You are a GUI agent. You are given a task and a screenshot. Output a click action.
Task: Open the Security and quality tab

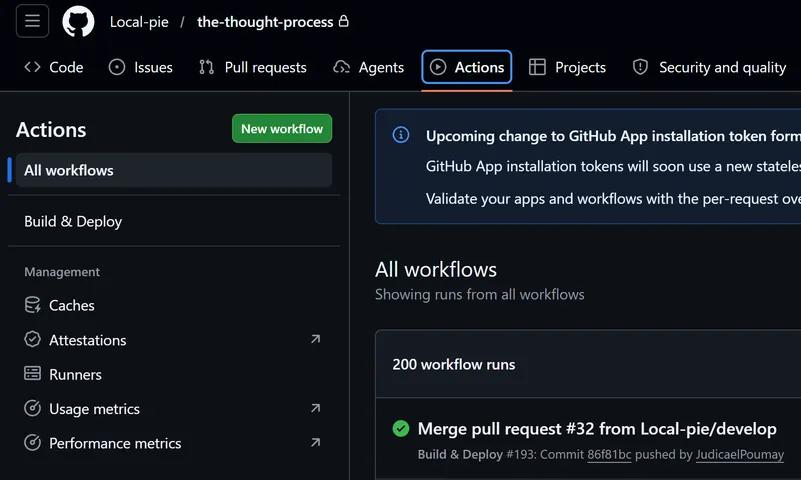(x=709, y=67)
